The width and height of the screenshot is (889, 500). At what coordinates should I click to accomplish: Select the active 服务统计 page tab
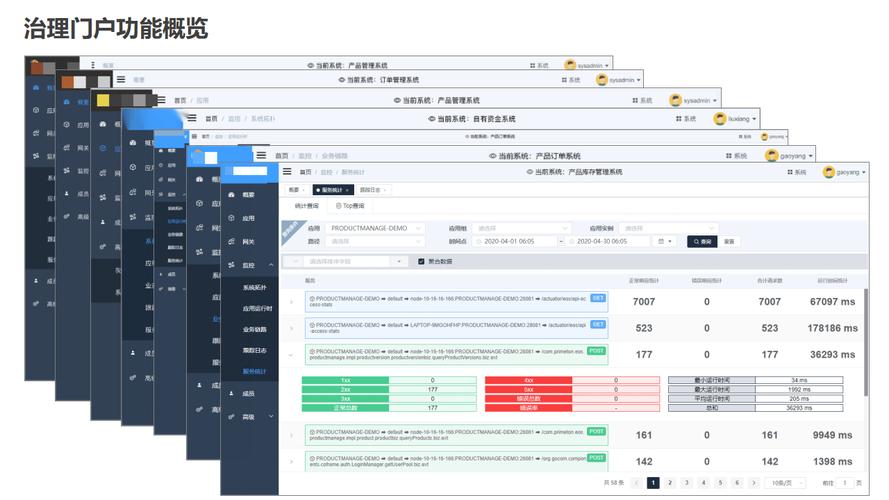(x=333, y=190)
